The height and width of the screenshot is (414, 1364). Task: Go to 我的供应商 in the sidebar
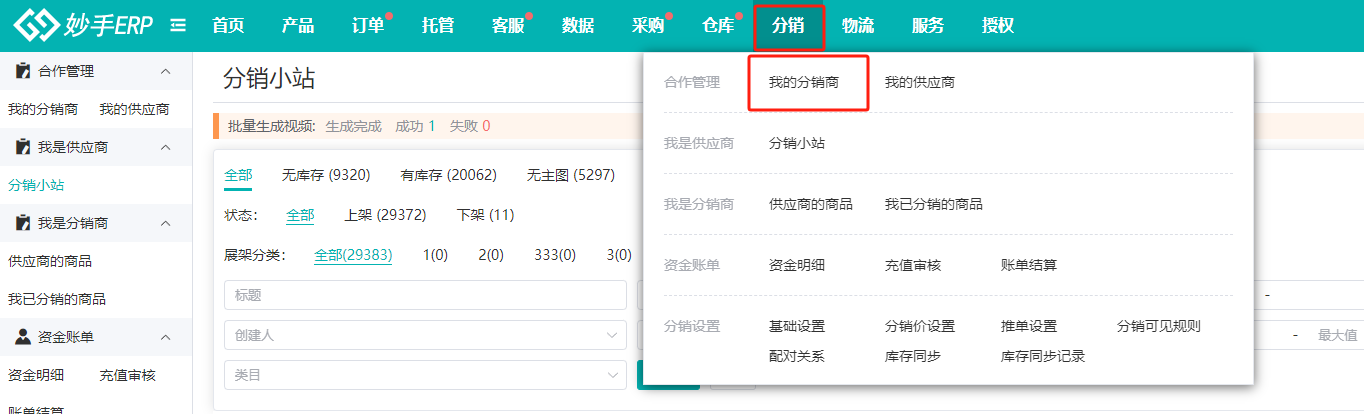click(134, 109)
